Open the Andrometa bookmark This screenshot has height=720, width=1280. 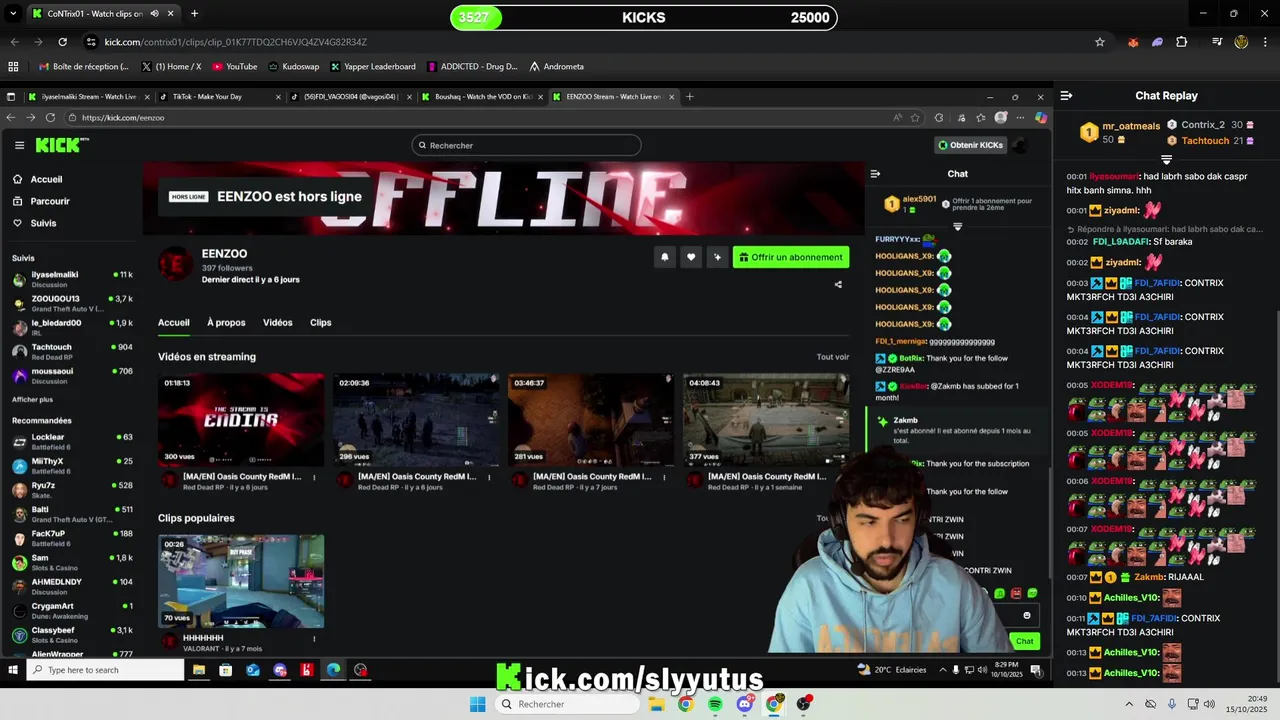[556, 67]
